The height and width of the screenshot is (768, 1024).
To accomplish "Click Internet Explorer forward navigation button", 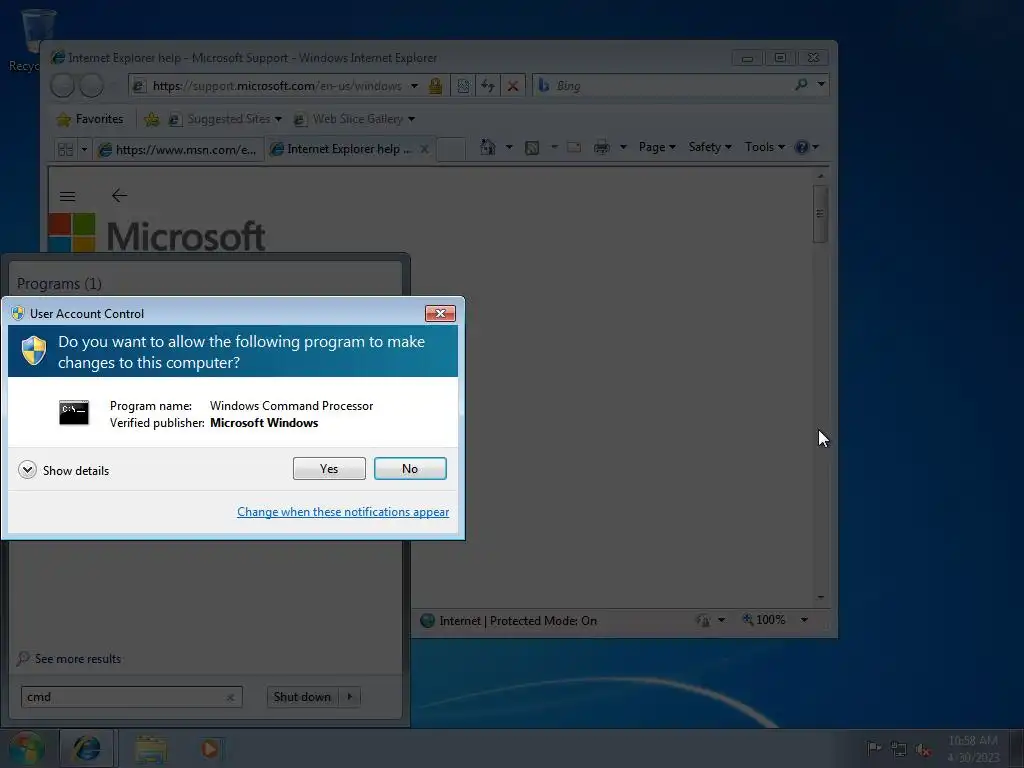I will tap(91, 86).
